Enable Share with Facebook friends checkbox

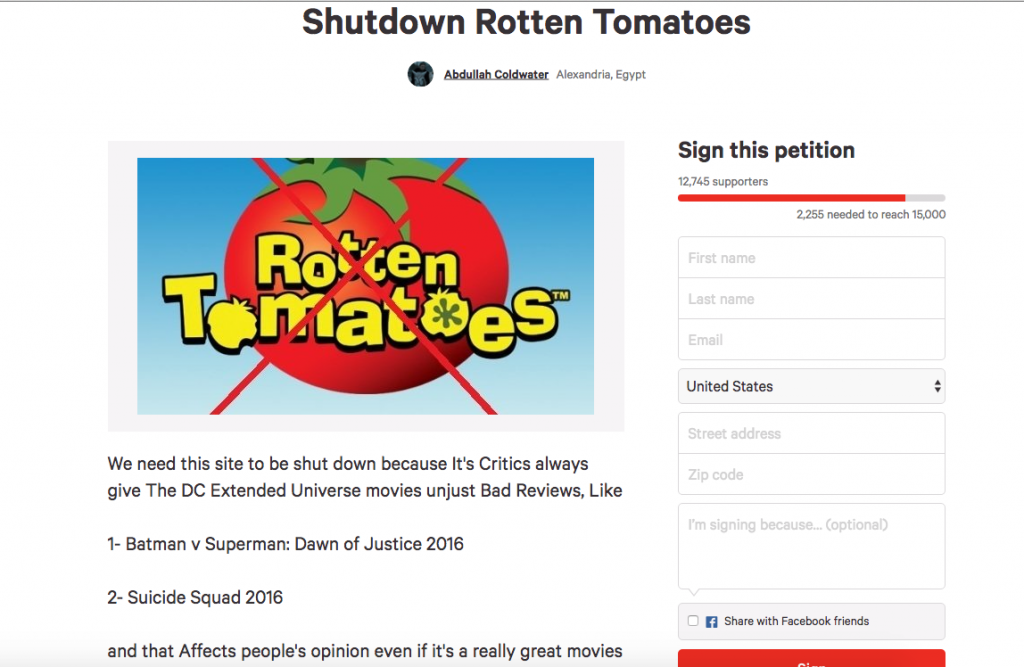pos(693,621)
